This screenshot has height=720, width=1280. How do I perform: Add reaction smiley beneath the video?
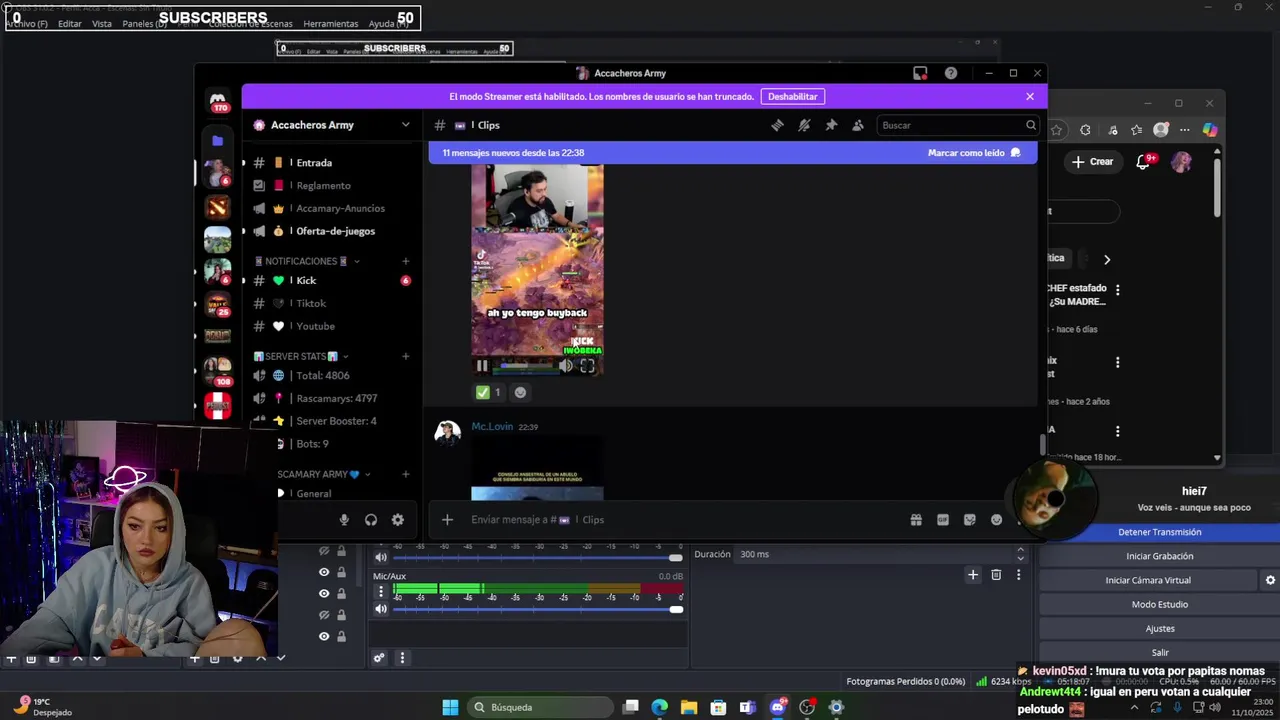point(520,392)
